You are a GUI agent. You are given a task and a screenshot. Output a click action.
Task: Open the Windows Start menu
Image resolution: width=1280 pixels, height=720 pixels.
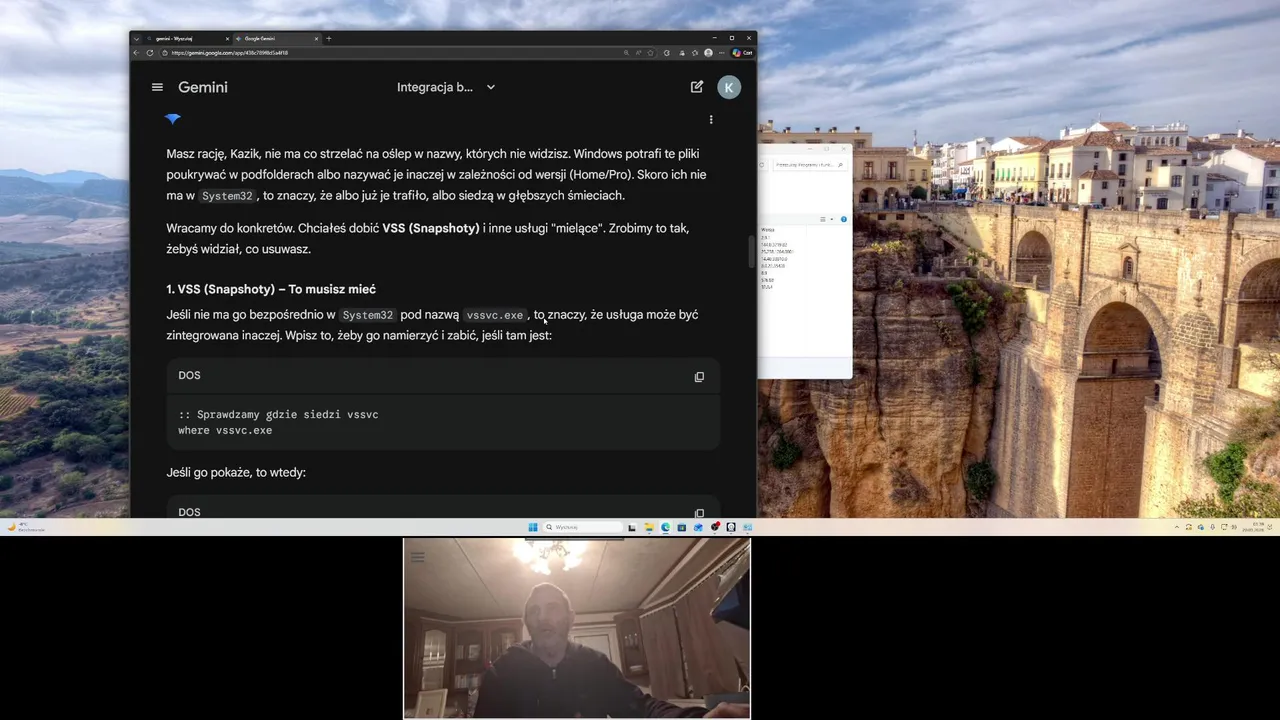click(x=533, y=527)
